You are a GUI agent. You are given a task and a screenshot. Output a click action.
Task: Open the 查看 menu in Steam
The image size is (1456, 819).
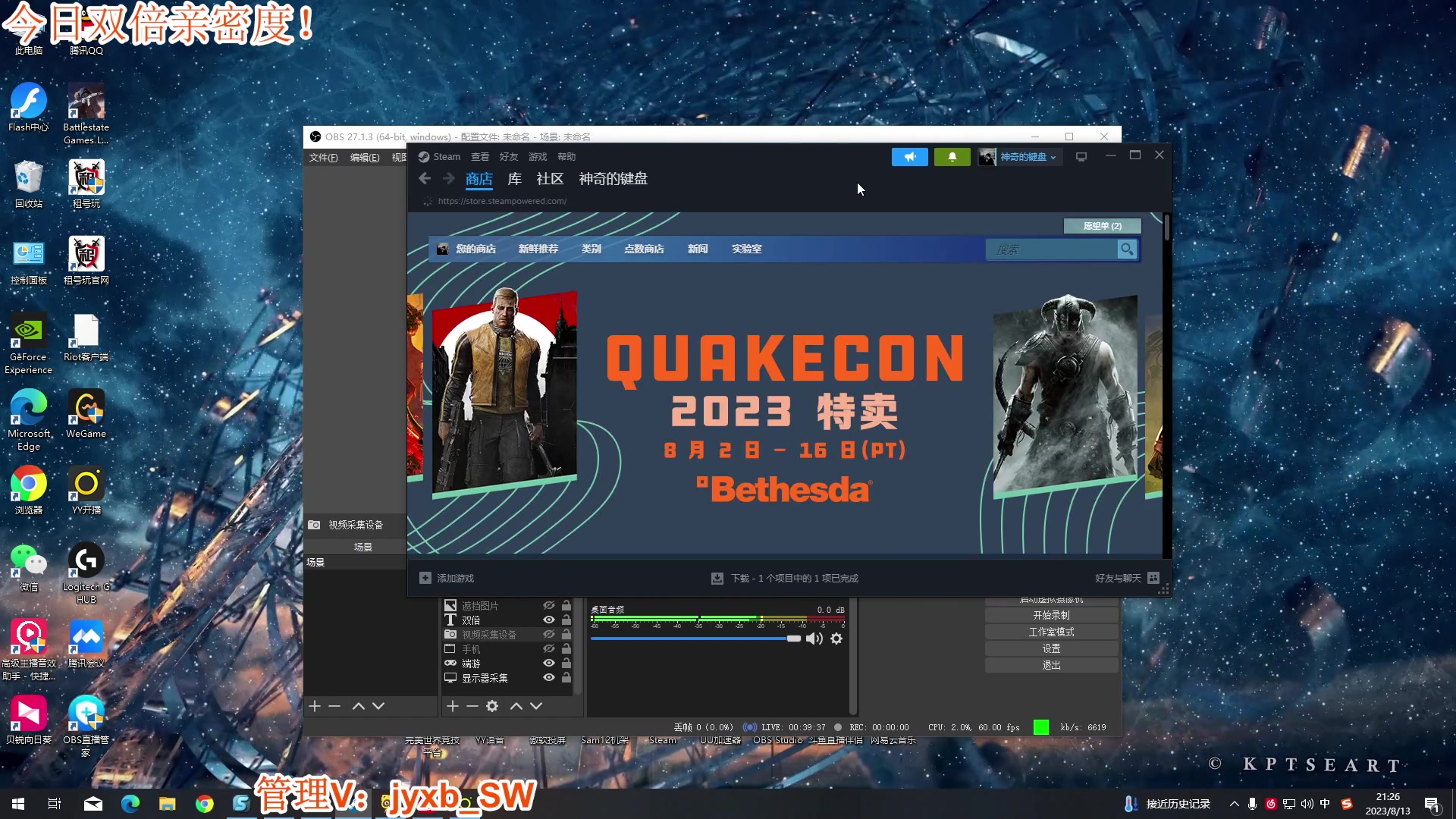coord(480,157)
